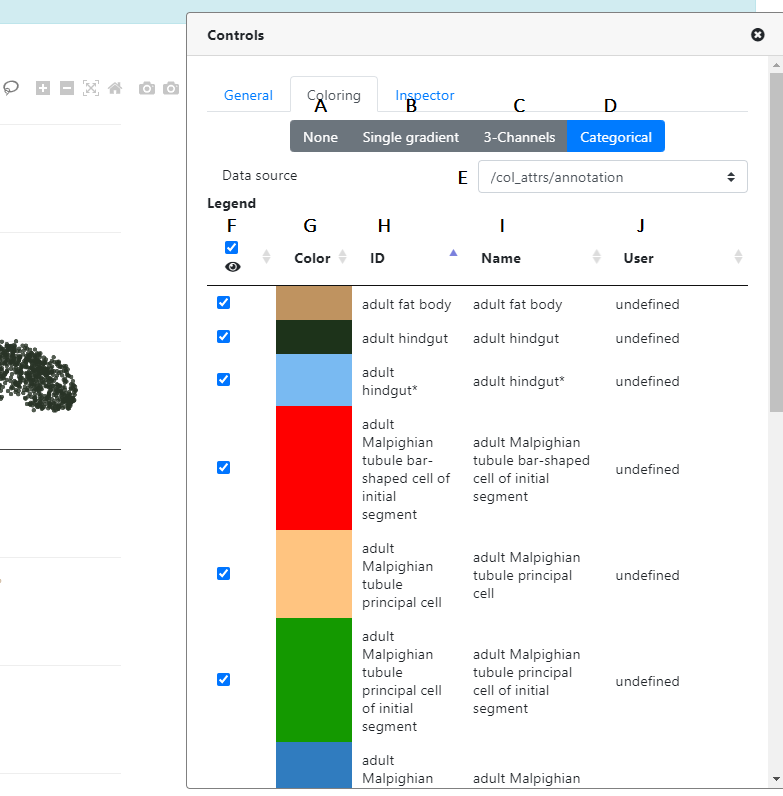Toggle the select-all legend checkbox
Image resolution: width=783 pixels, height=796 pixels.
[231, 247]
